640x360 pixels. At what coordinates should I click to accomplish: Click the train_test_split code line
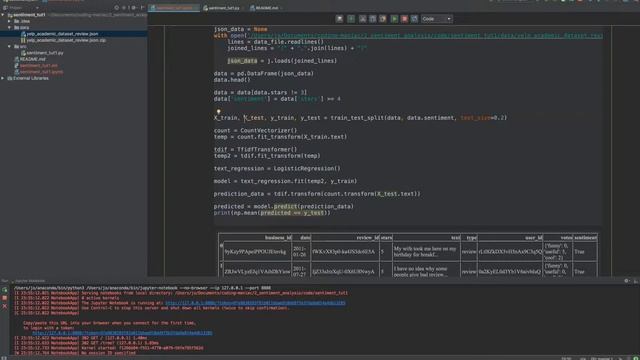[360, 118]
